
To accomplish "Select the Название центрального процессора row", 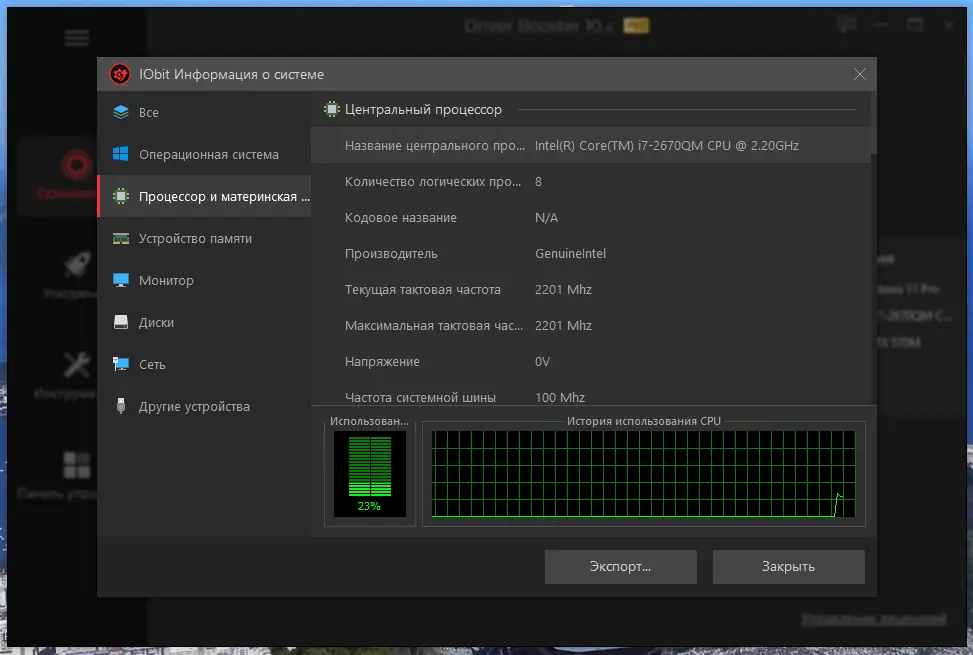I will tap(591, 145).
